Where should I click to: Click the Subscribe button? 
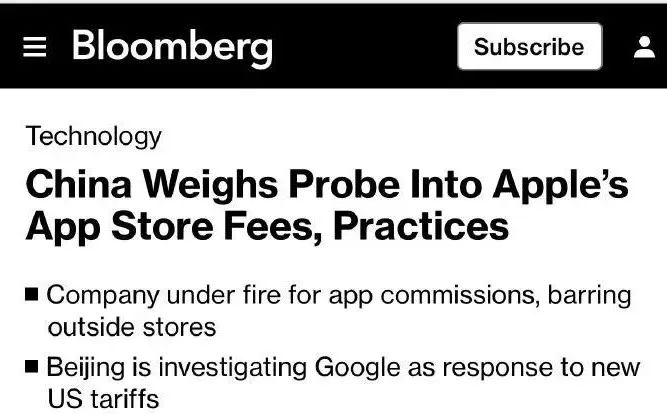click(529, 47)
